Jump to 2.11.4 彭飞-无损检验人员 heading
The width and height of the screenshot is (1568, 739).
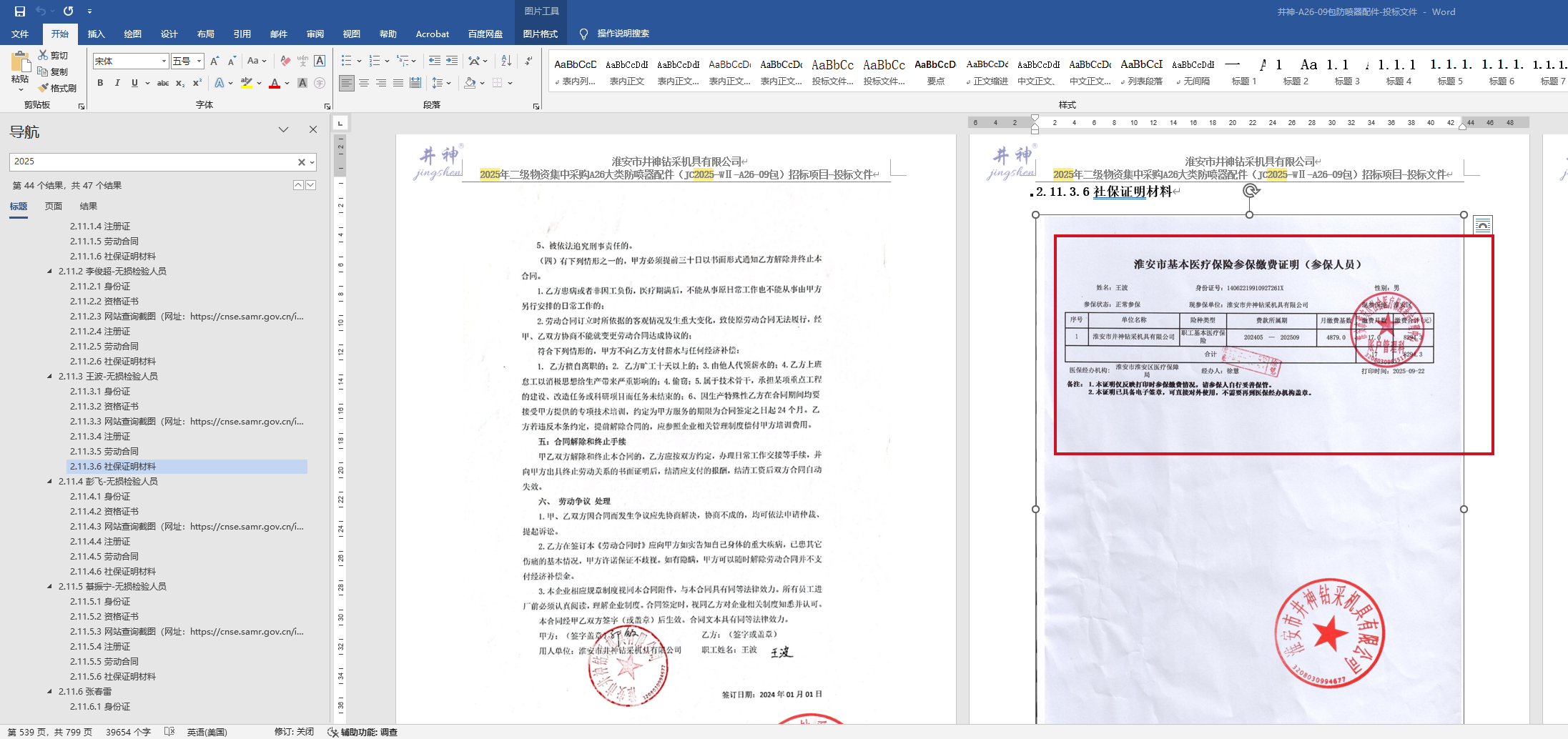click(108, 482)
